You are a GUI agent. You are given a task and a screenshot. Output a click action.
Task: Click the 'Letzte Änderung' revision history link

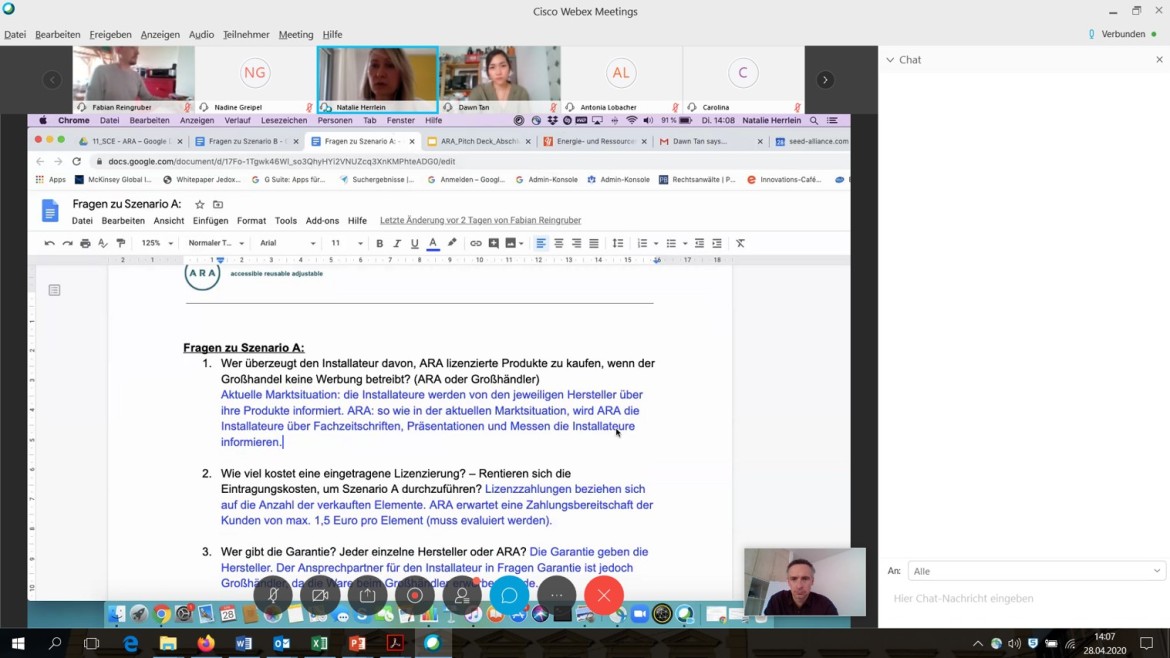[480, 220]
